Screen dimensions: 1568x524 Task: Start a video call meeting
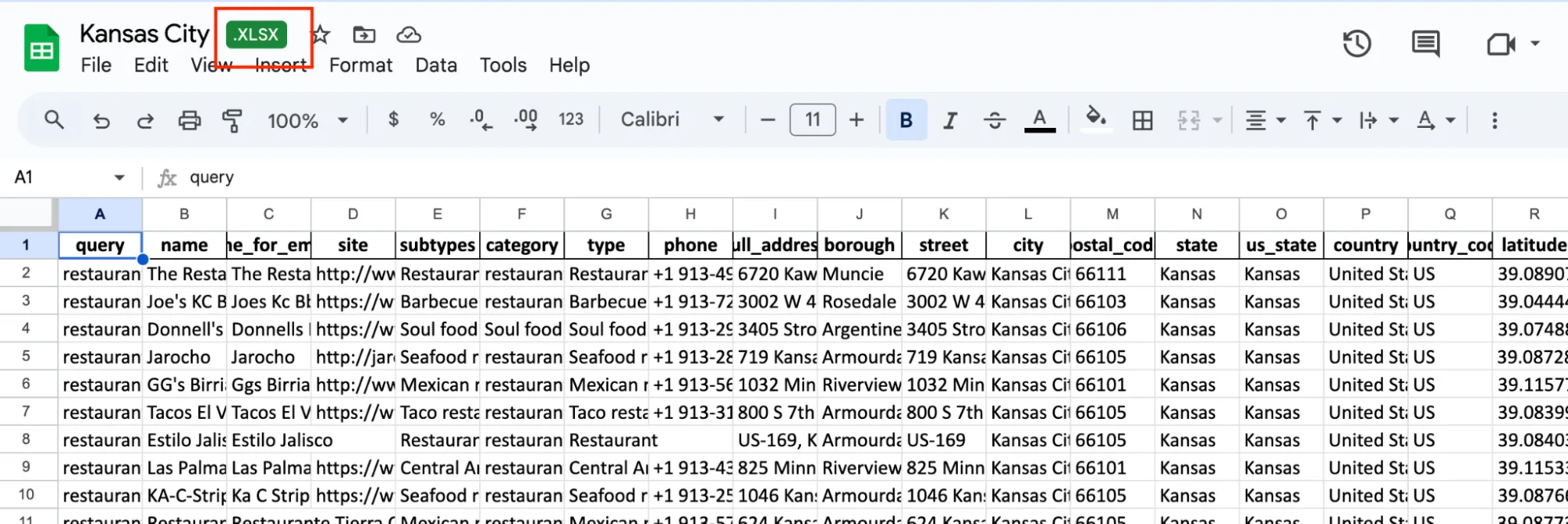coord(1501,44)
